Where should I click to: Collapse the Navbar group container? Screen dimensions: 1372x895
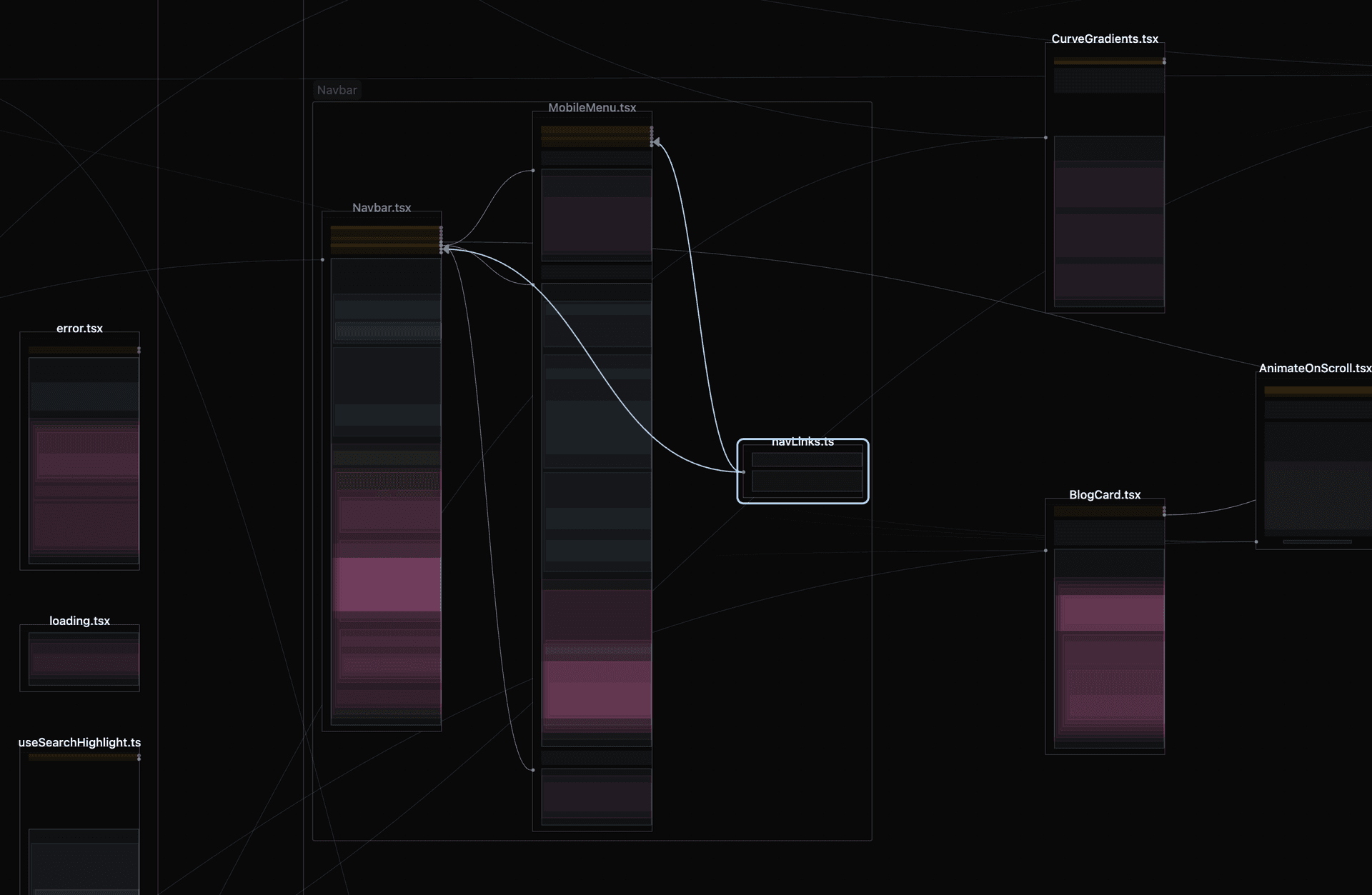coord(337,90)
